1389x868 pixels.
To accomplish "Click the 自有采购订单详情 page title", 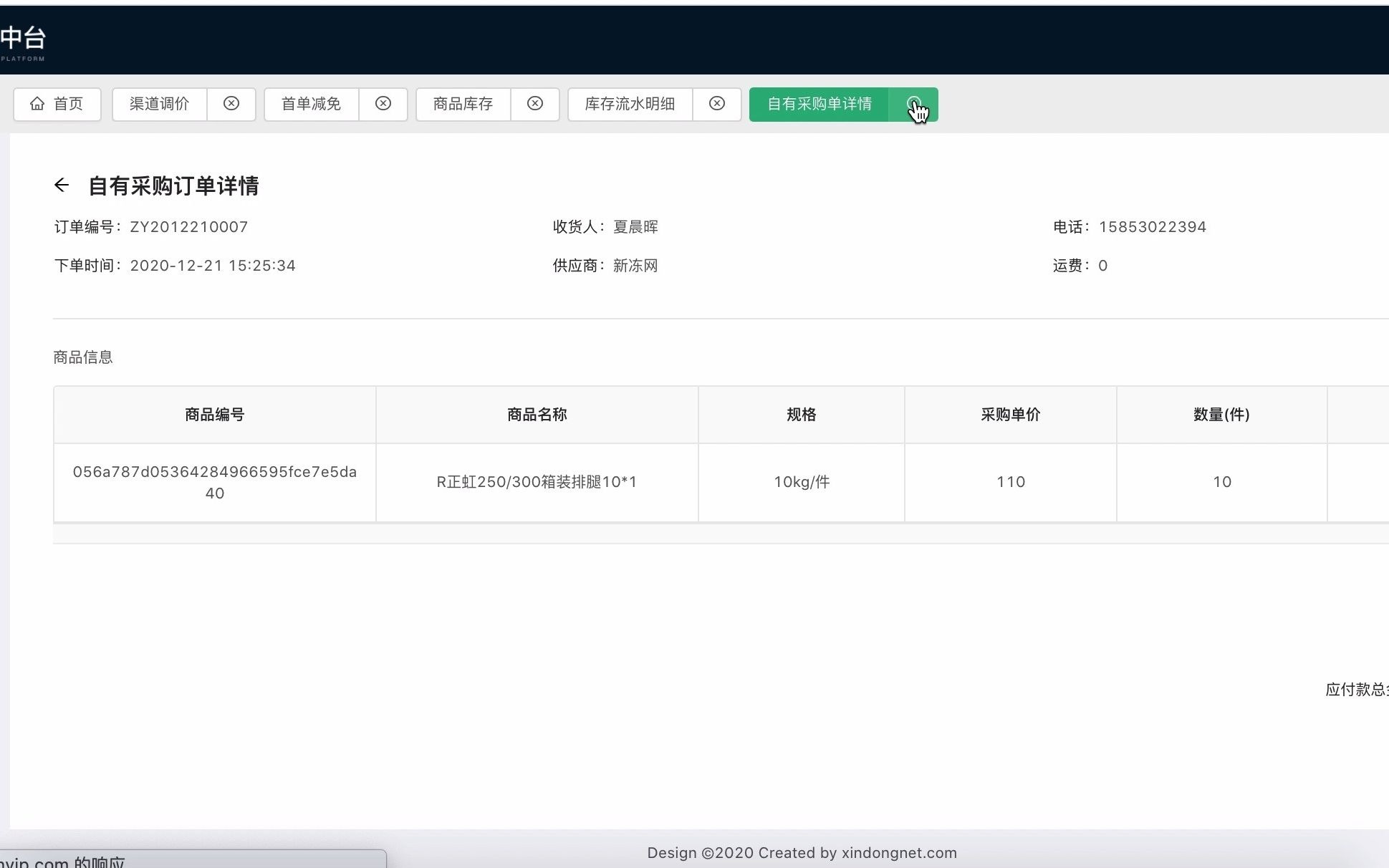I will (x=173, y=186).
